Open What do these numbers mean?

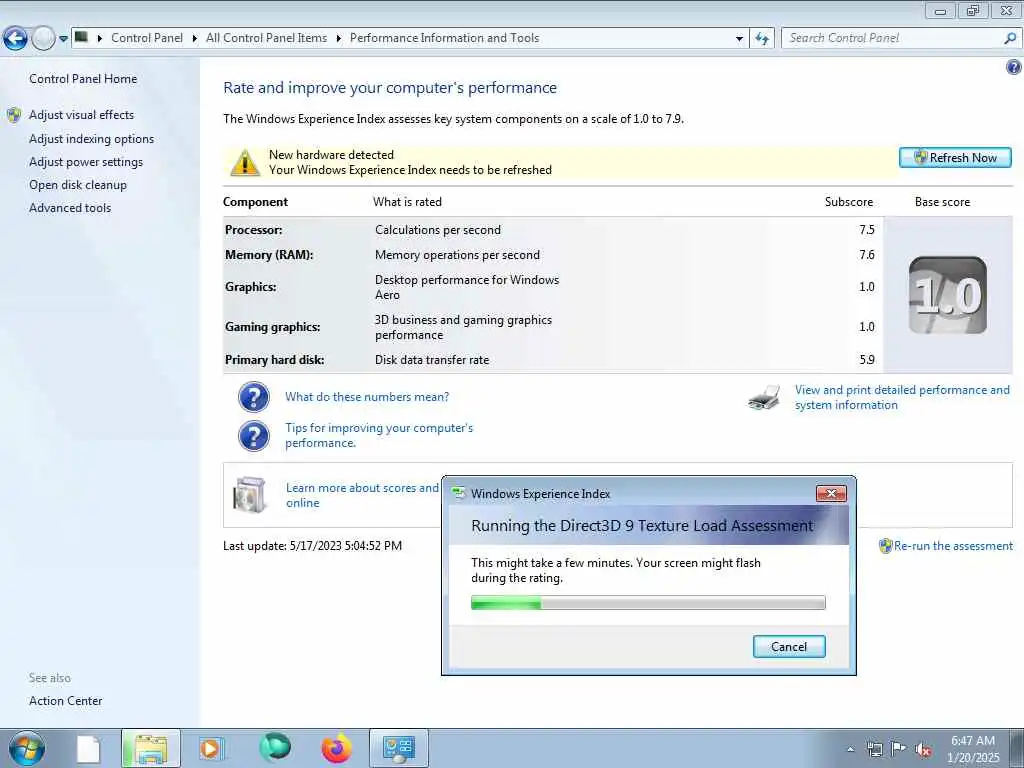pyautogui.click(x=367, y=397)
